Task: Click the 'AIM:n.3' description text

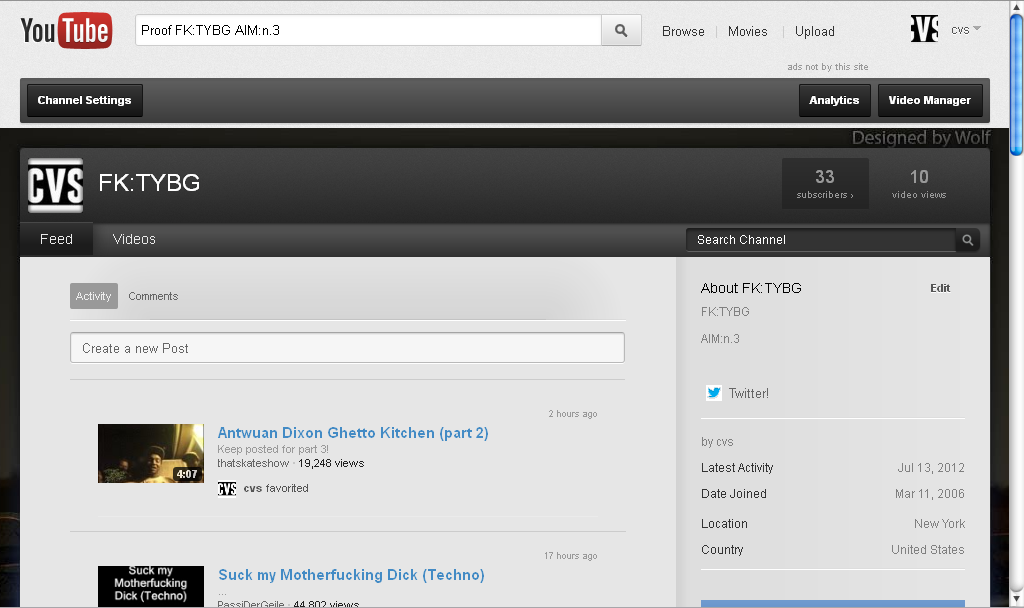Action: 720,339
